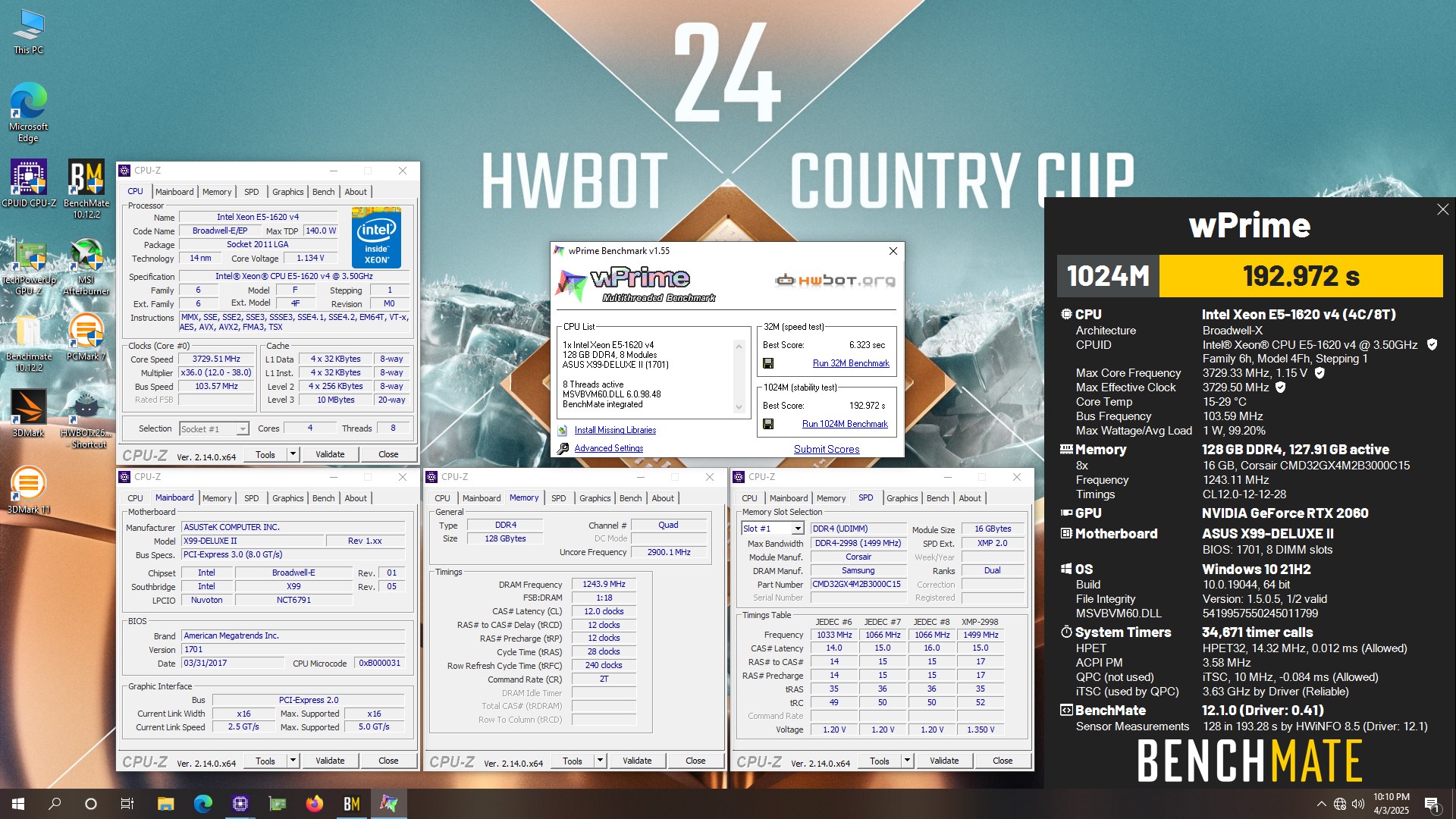
Task: Open taskbar Search
Action: coord(55,804)
